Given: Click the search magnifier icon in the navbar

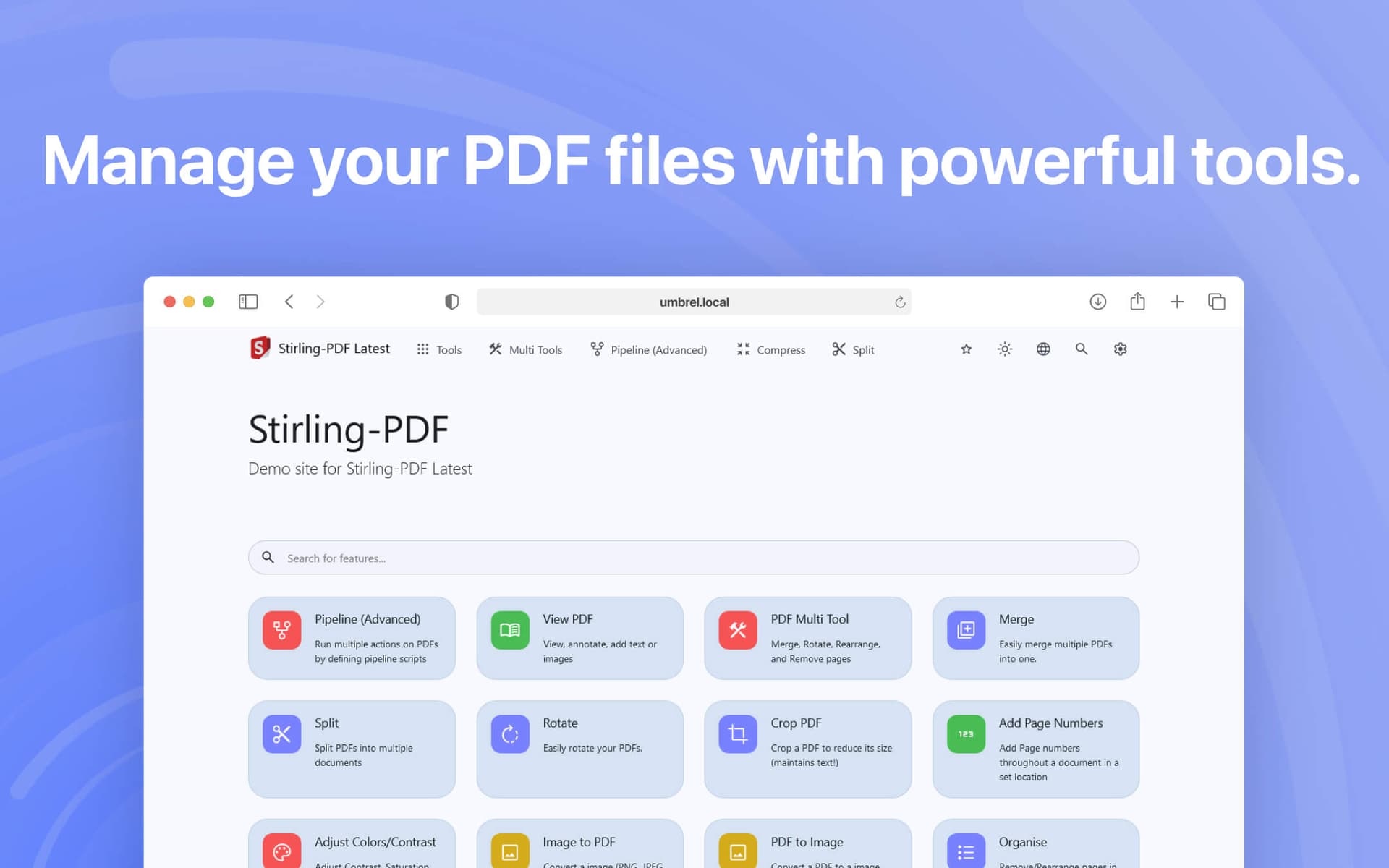Looking at the screenshot, I should click(x=1082, y=349).
